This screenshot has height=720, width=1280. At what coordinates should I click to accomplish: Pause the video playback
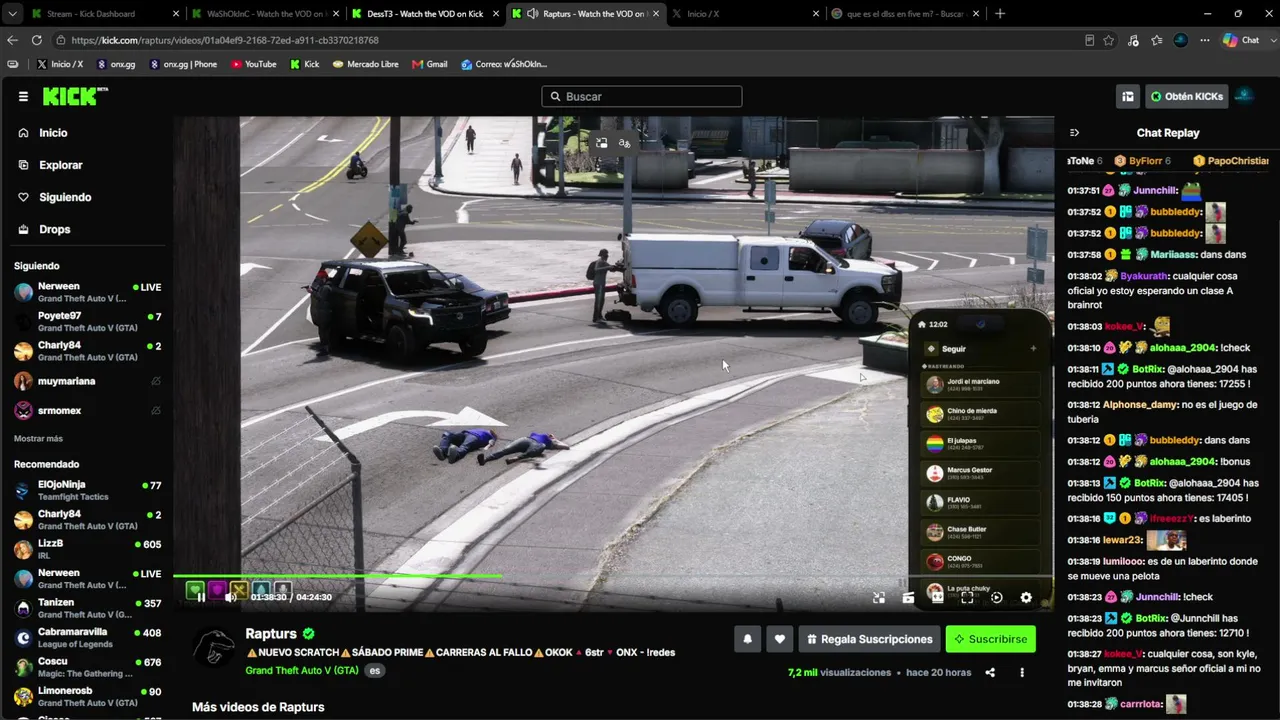[x=201, y=597]
